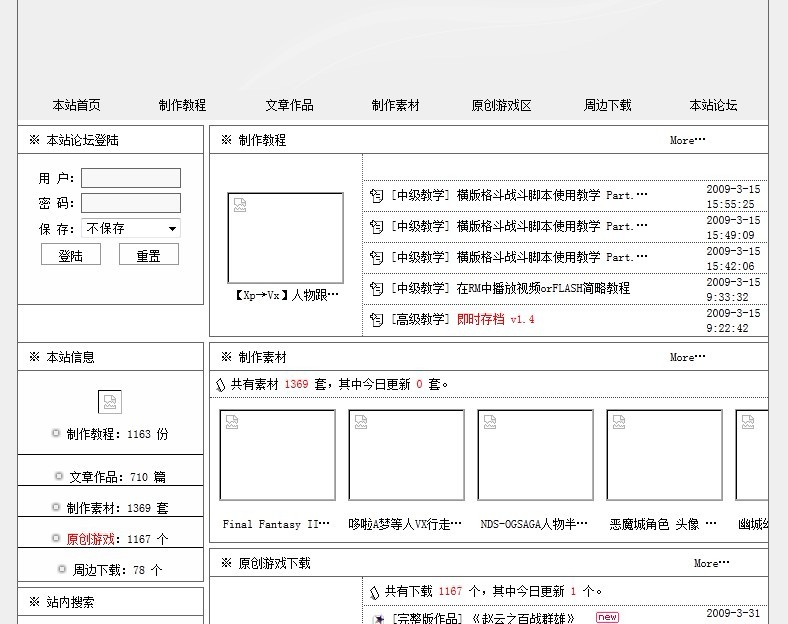
Task: Click star icon beside 完整版作品 row
Action: coord(379,619)
